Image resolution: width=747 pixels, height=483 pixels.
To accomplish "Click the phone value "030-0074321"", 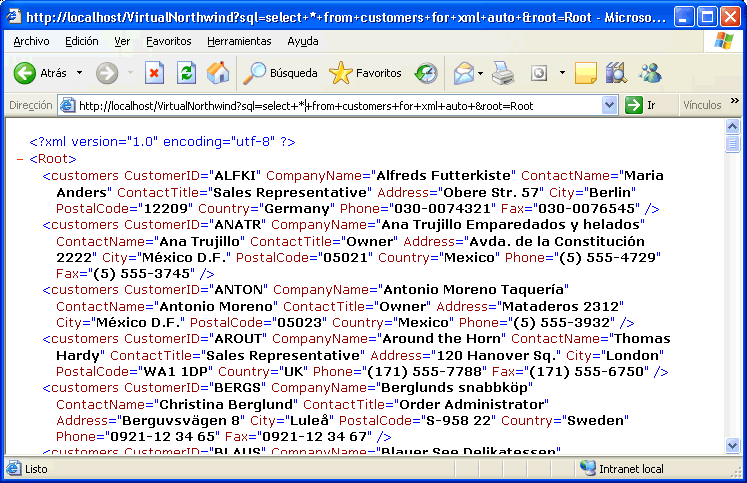I will coord(442,209).
